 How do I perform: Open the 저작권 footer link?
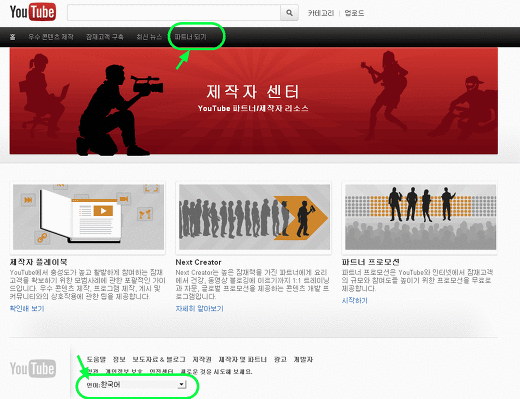(202, 359)
